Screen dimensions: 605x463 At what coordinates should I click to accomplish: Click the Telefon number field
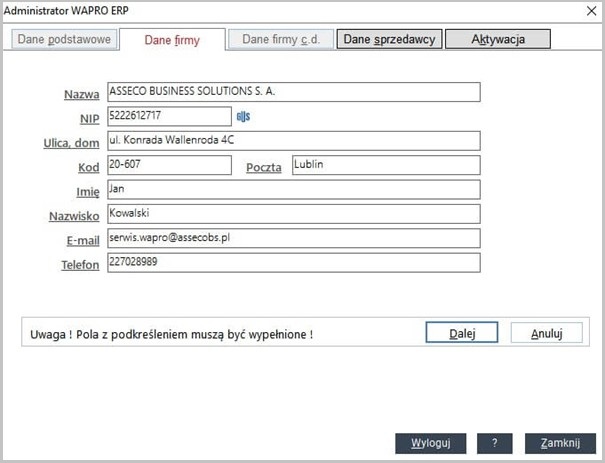click(293, 263)
